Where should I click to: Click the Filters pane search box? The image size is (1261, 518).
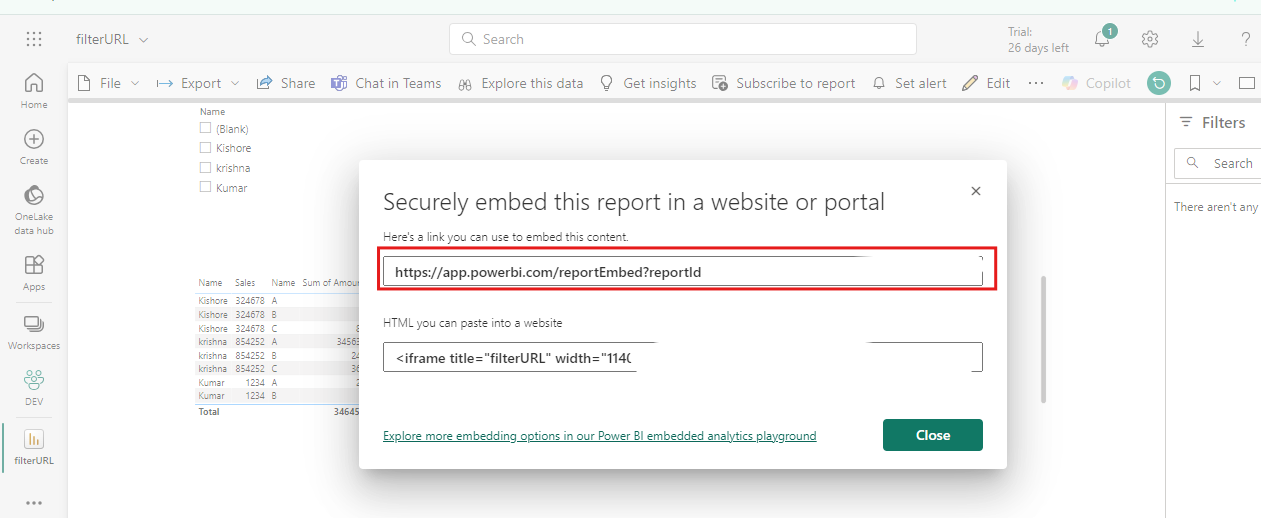1217,163
